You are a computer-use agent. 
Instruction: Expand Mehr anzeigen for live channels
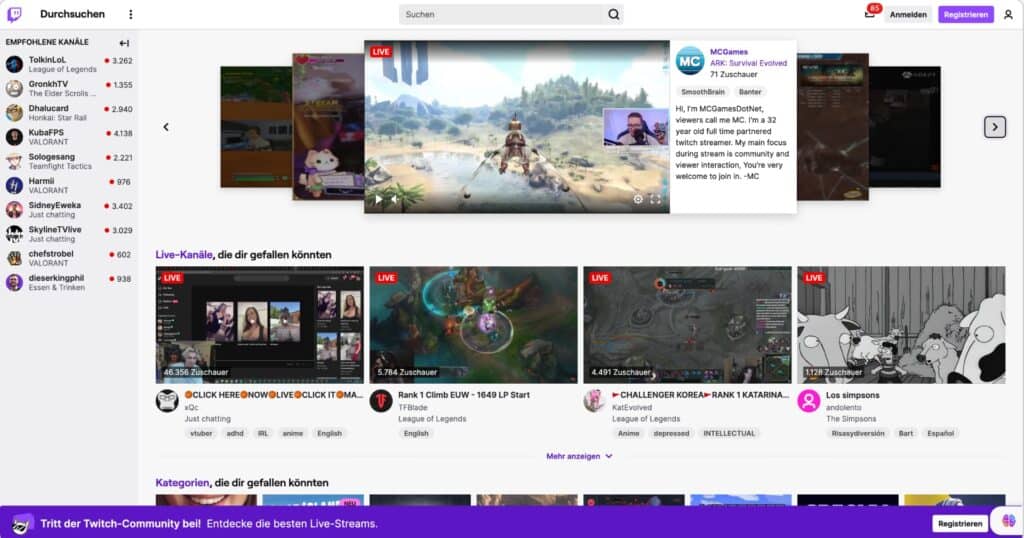coord(579,456)
